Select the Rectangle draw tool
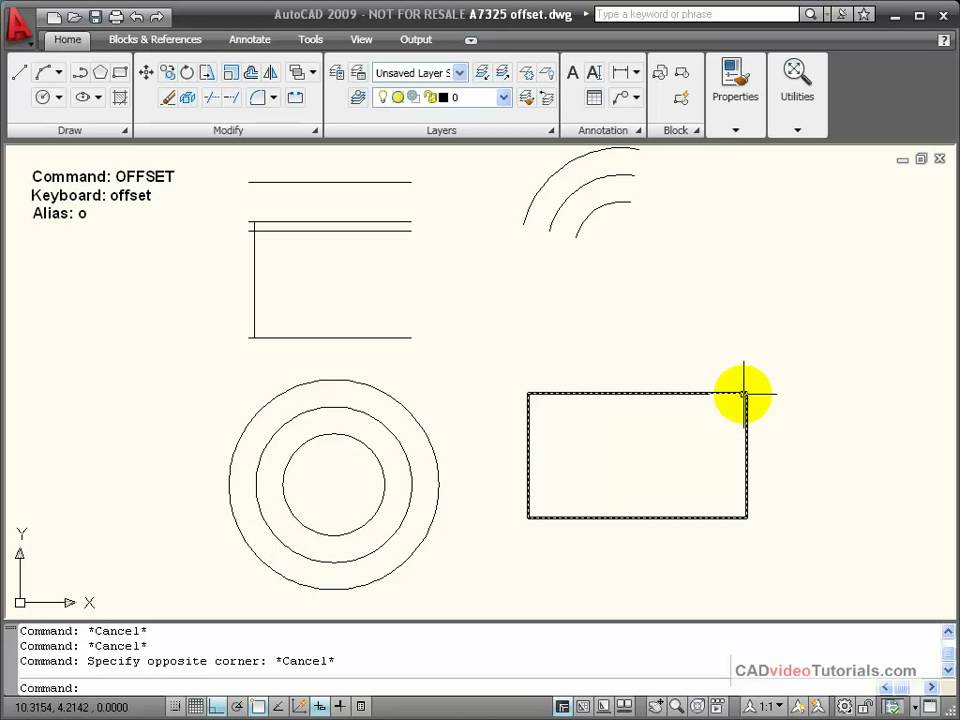960x720 pixels. click(120, 72)
